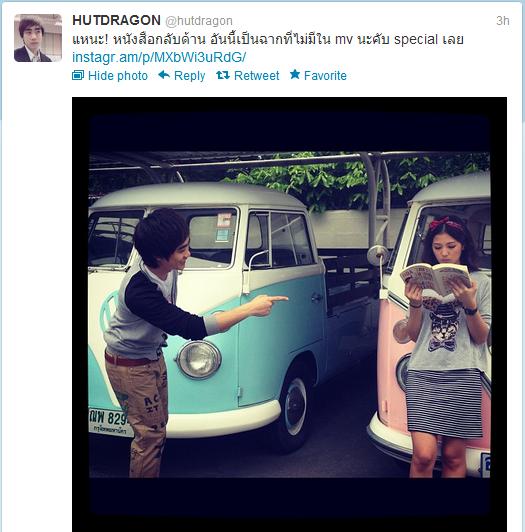Click the blue van headlight

(x=200, y=360)
